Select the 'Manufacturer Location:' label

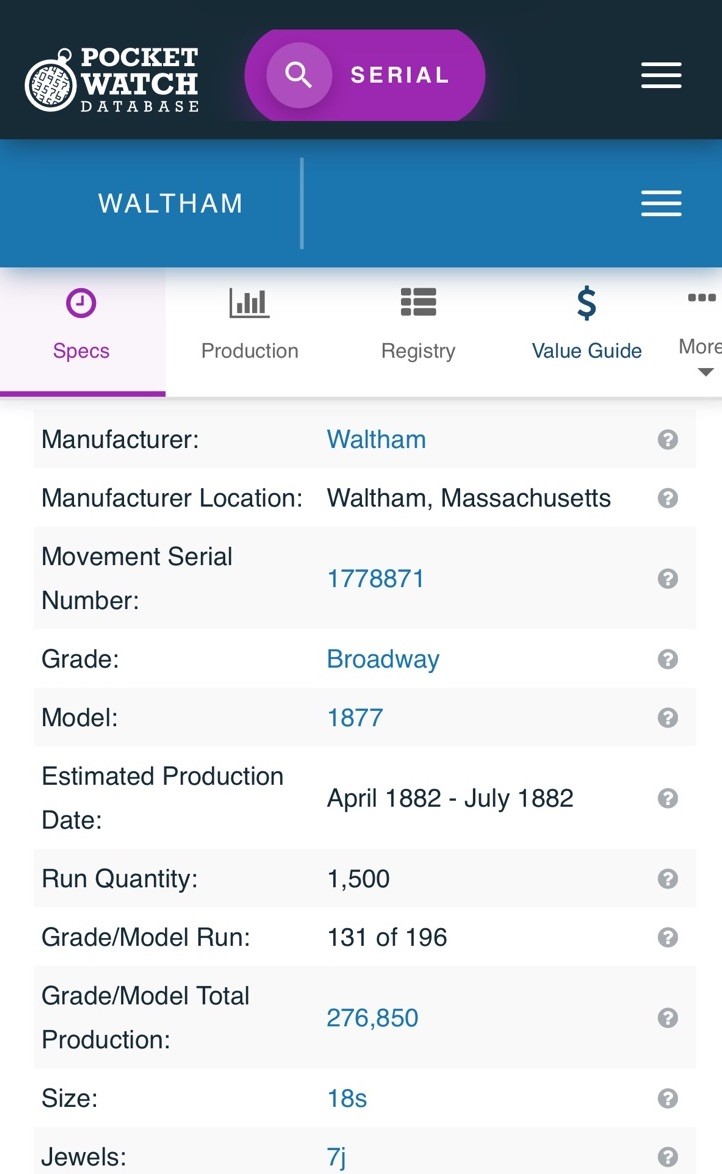(x=172, y=498)
